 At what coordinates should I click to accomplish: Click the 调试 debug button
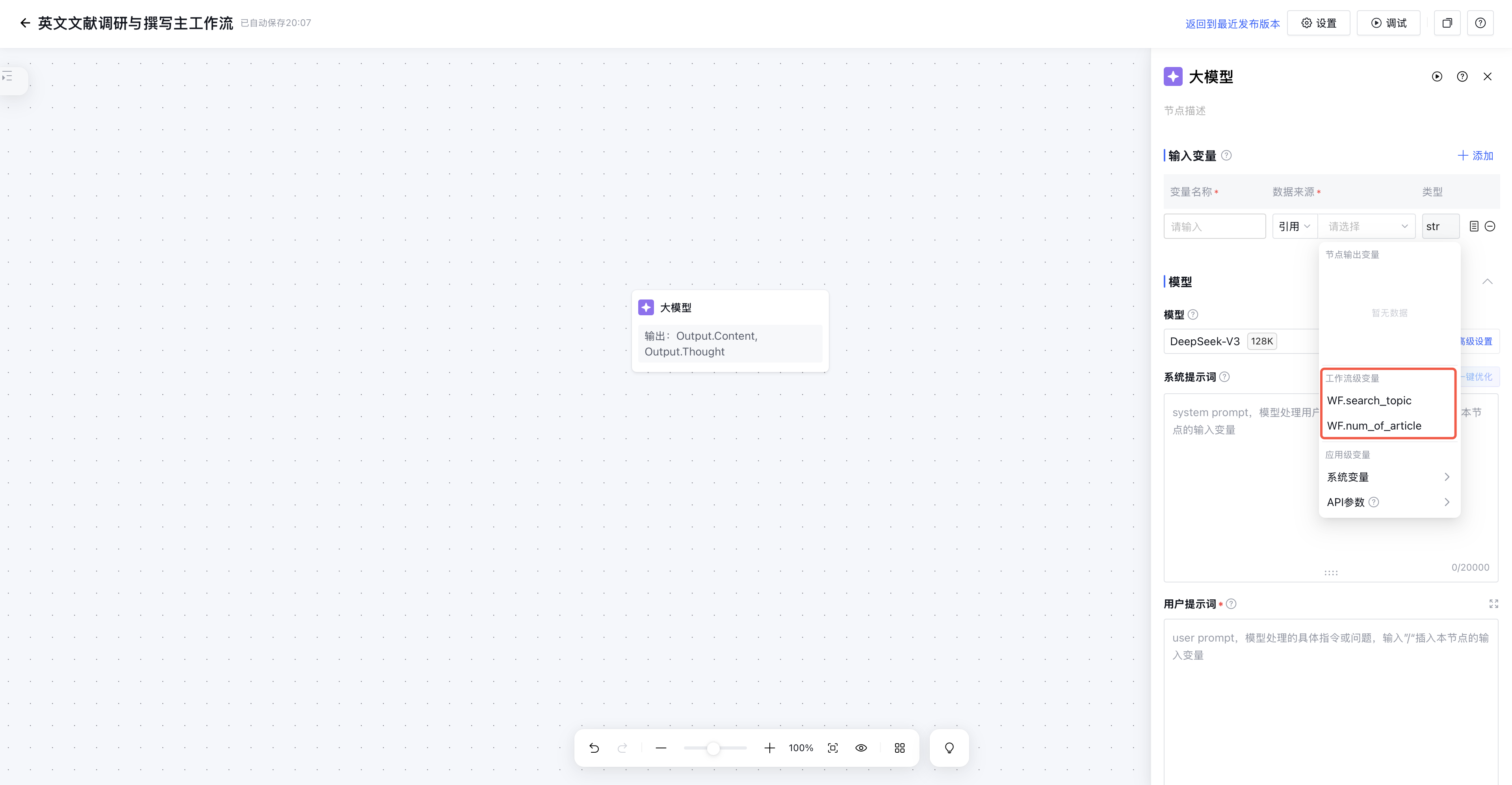[1388, 23]
